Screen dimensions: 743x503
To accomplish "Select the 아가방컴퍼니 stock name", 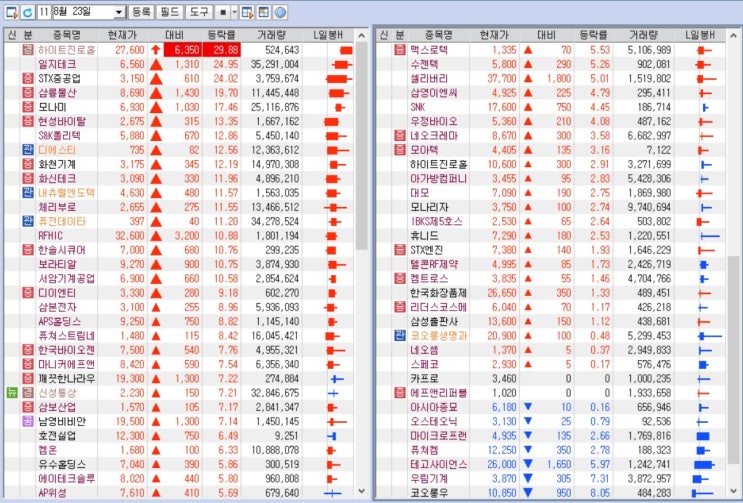I will pyautogui.click(x=438, y=179).
